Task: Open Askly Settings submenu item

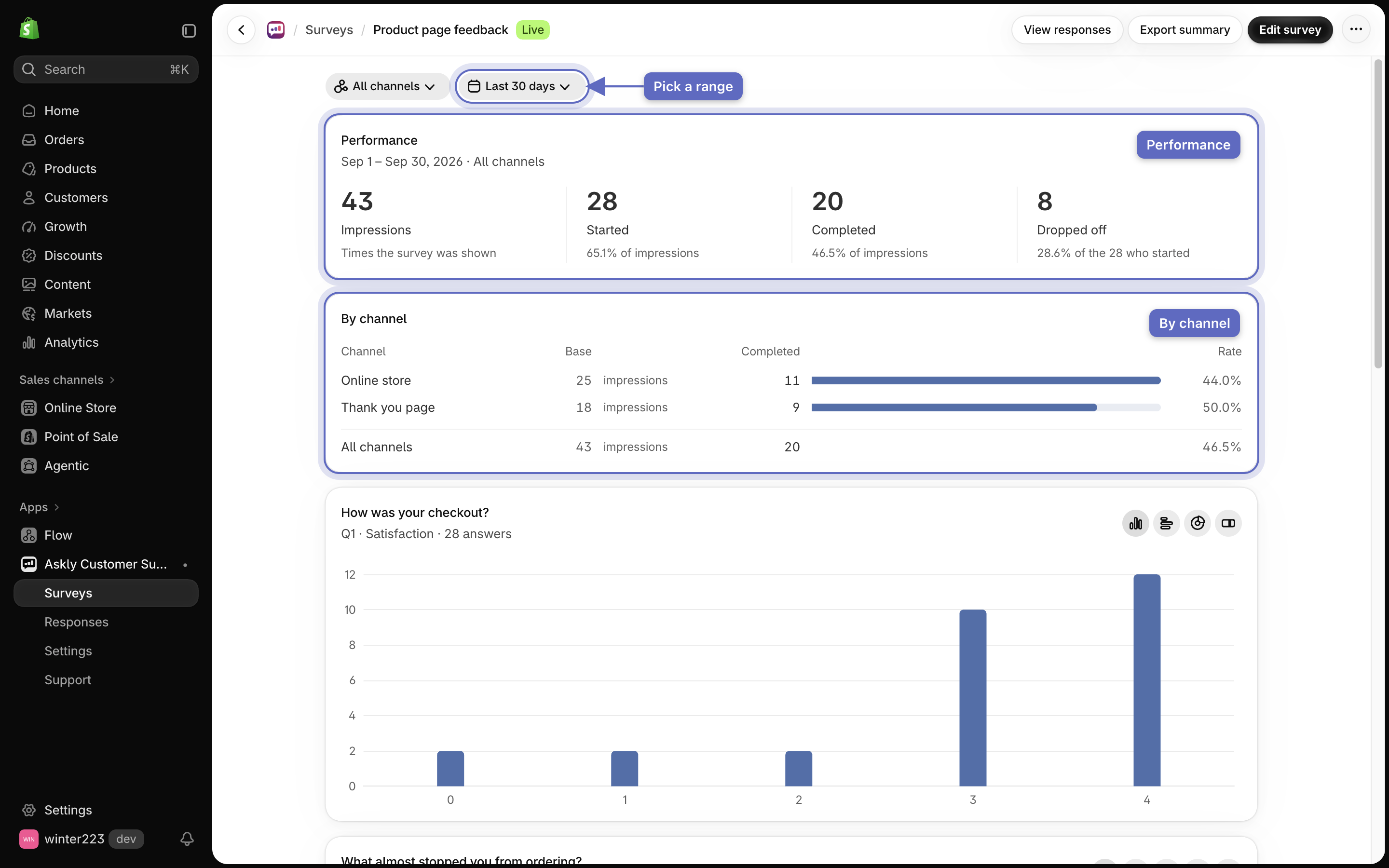Action: 106,651
